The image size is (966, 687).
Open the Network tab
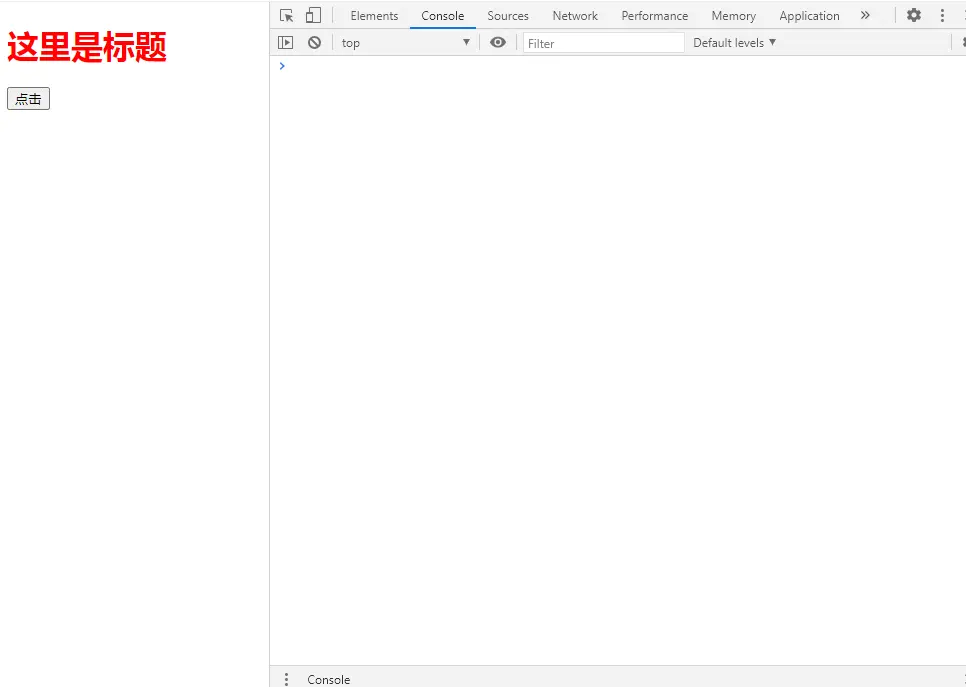[575, 16]
